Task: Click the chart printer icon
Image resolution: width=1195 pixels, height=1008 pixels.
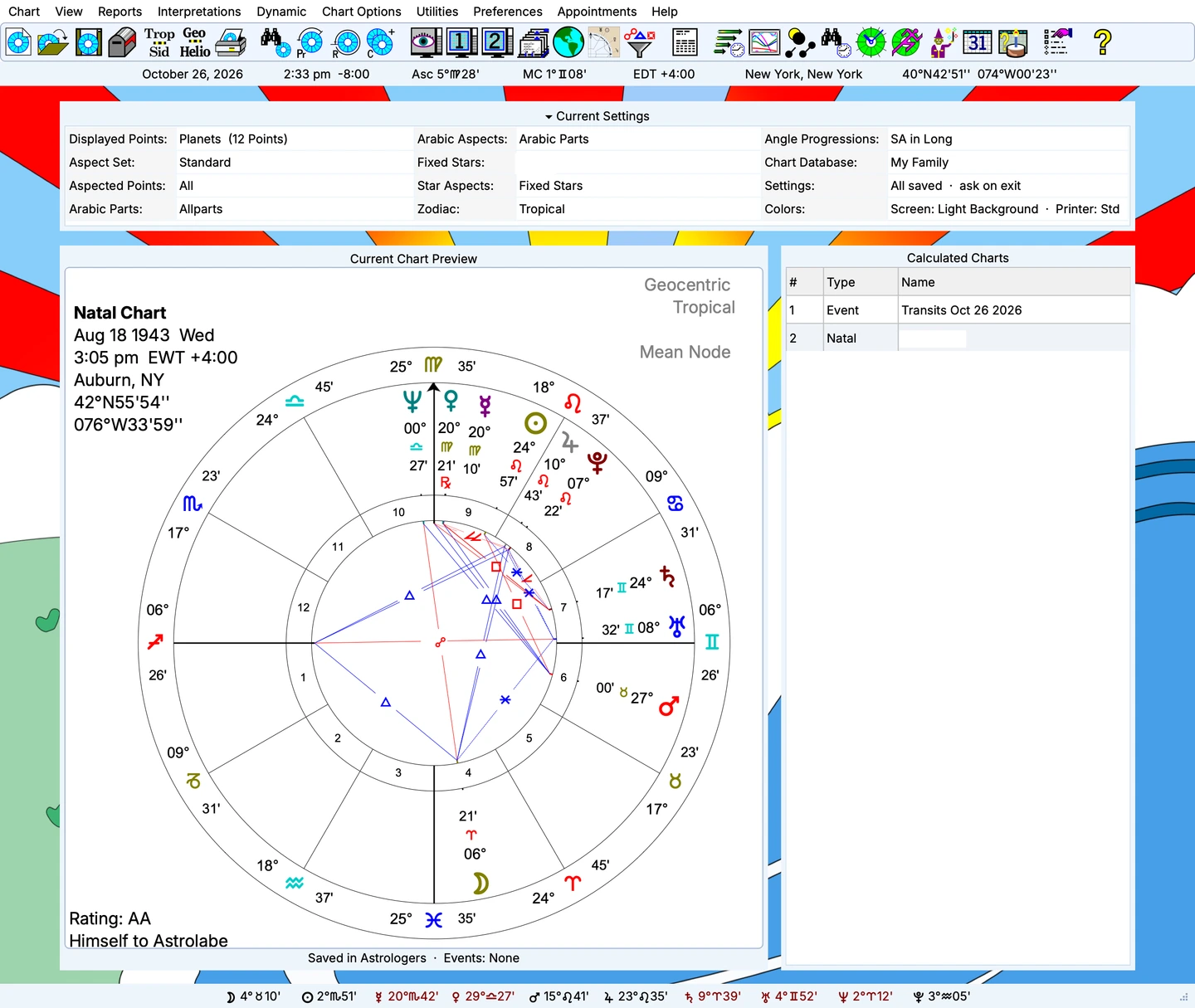Action: (231, 42)
